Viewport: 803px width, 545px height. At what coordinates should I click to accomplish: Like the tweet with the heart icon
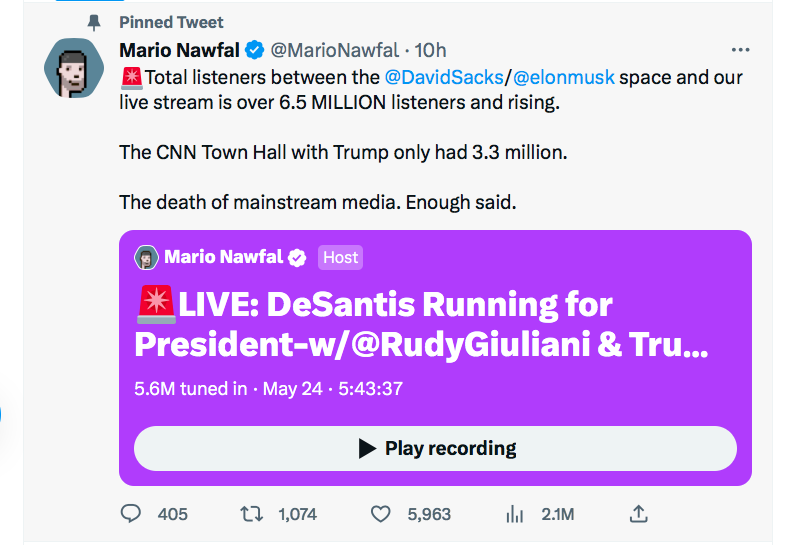coord(380,514)
